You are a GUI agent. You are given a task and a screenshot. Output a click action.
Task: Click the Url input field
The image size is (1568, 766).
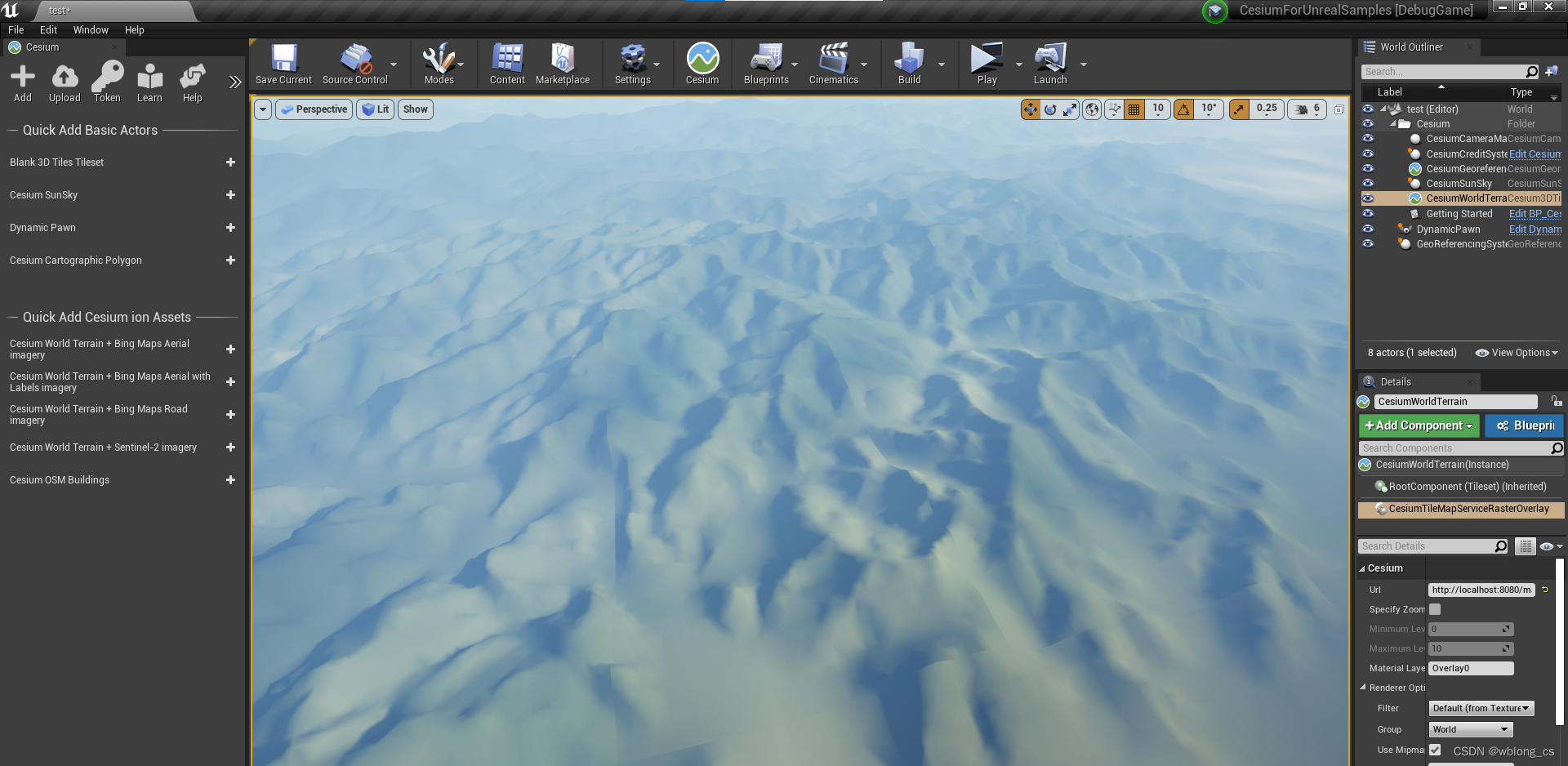[x=1480, y=590]
